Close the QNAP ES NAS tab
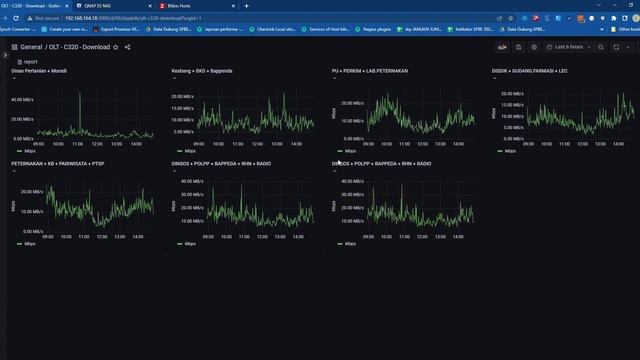 (150, 6)
